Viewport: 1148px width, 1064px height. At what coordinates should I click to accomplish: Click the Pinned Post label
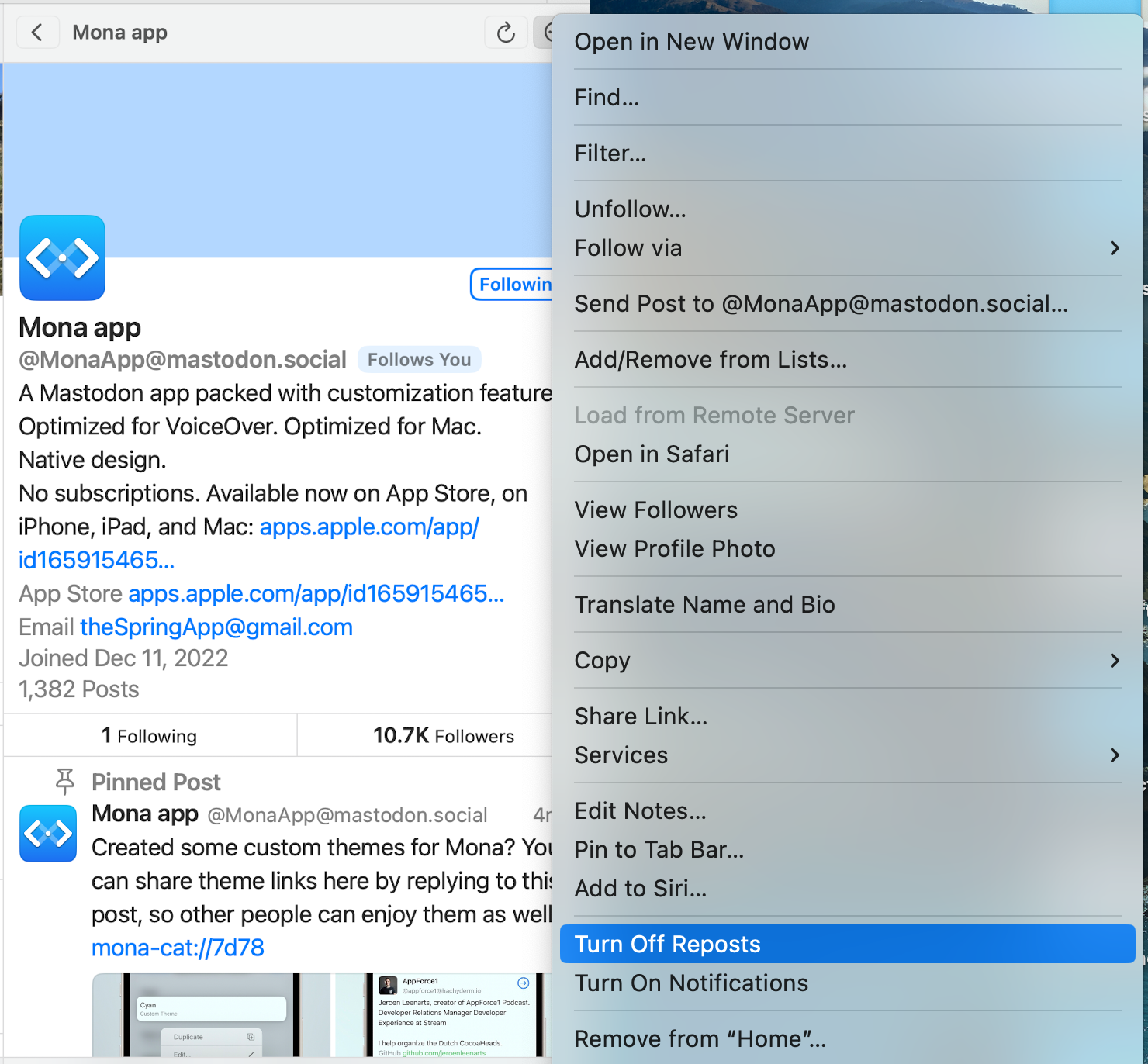156,782
